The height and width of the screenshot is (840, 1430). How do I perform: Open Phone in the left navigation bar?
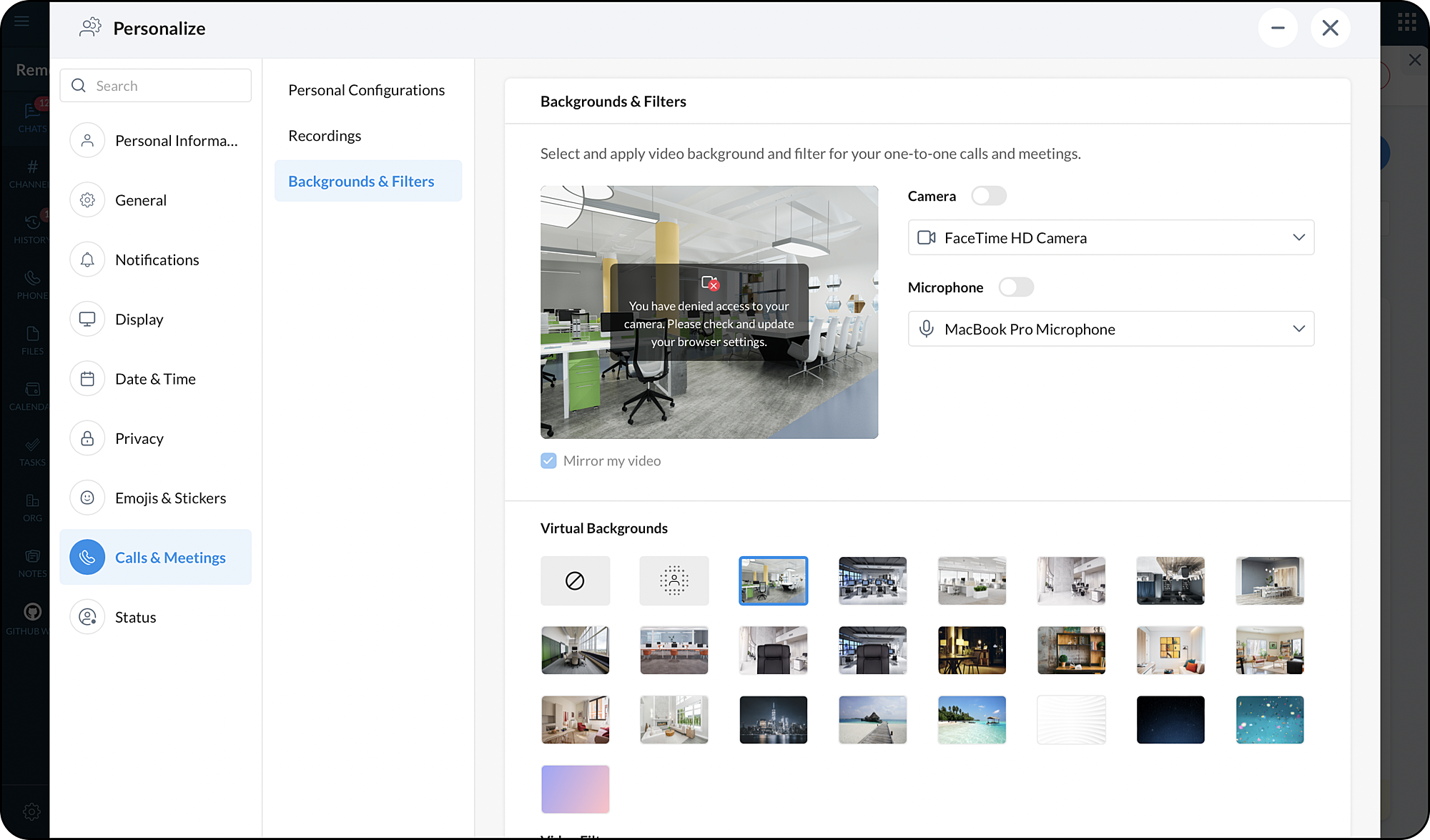[32, 285]
